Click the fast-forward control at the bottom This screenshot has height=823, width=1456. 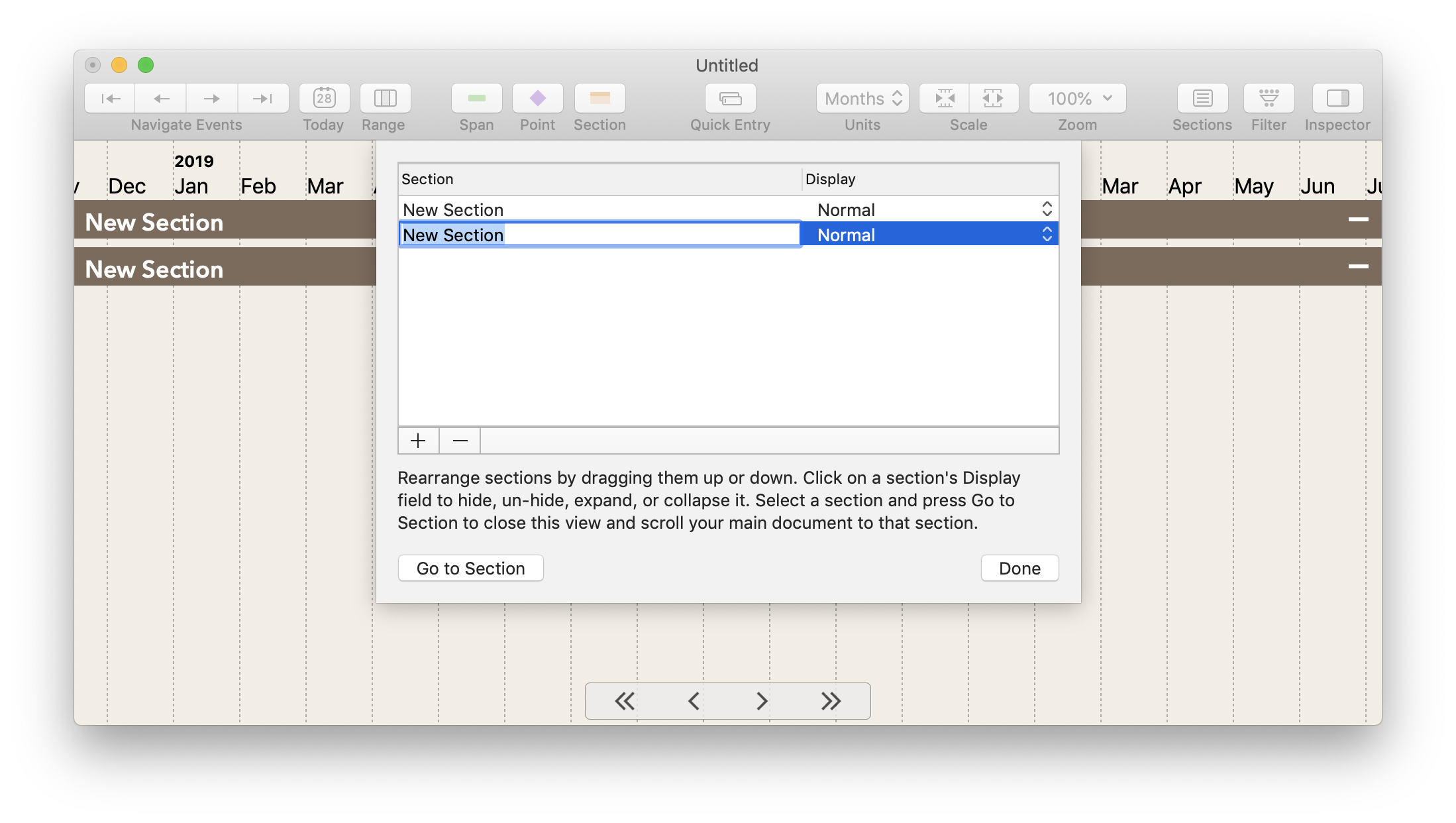coord(830,700)
